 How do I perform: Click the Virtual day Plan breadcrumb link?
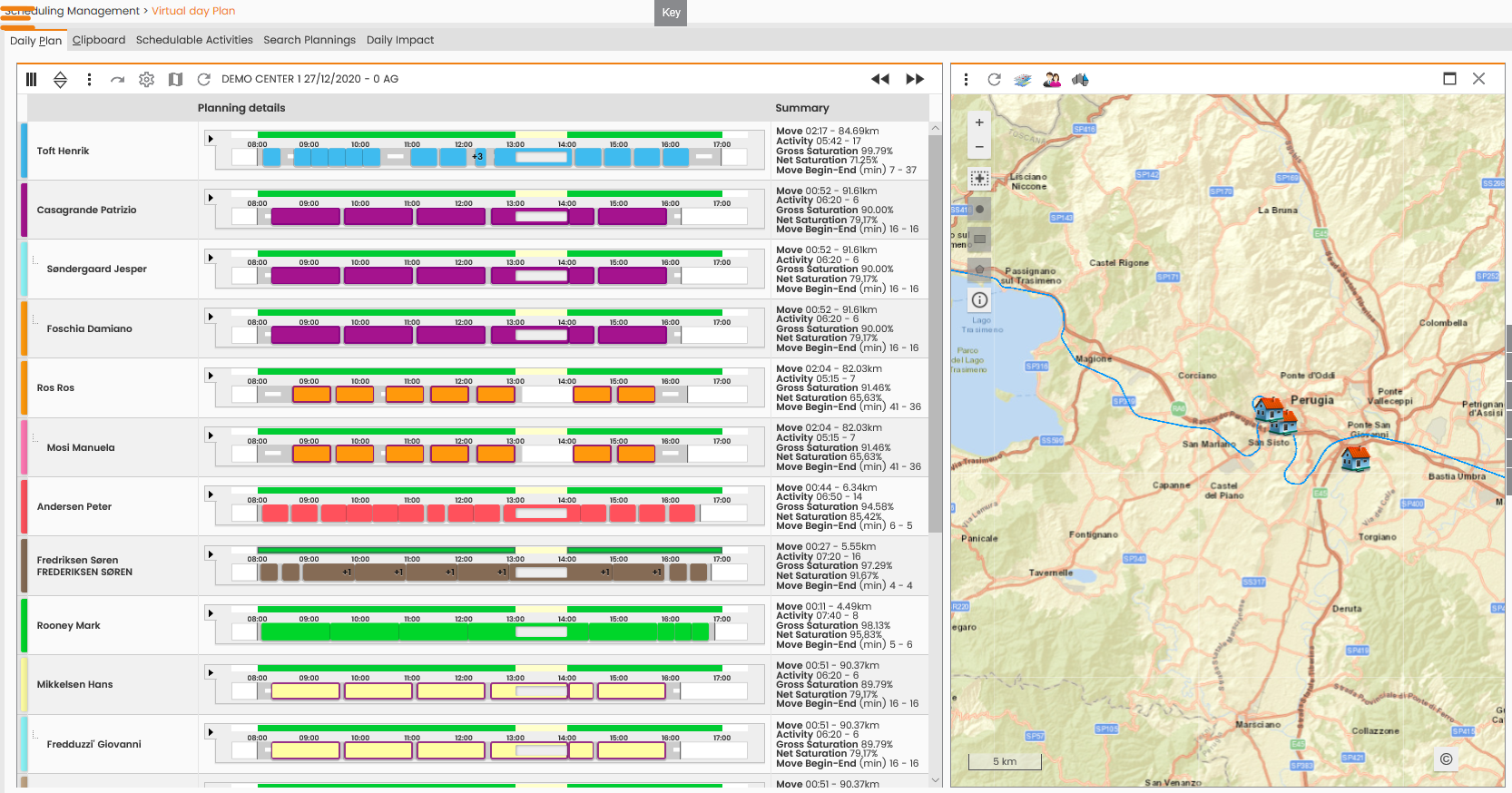click(193, 11)
